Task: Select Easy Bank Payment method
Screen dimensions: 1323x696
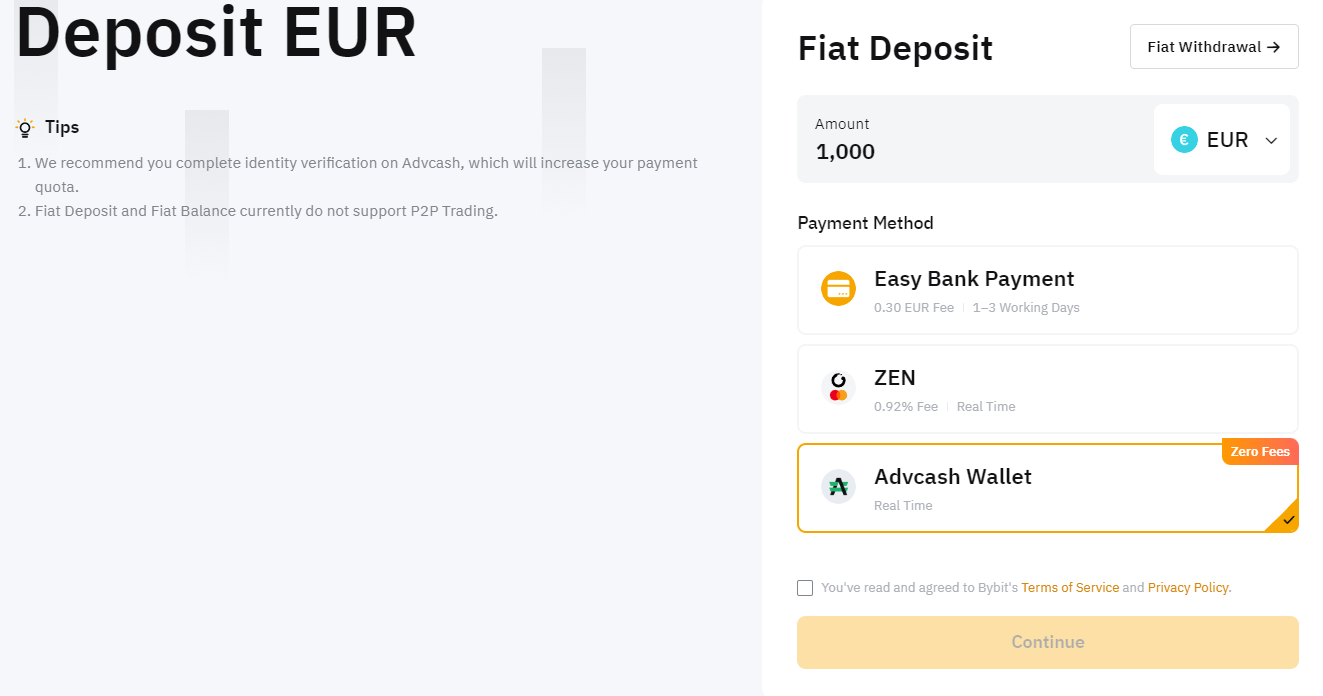Action: (x=1048, y=290)
